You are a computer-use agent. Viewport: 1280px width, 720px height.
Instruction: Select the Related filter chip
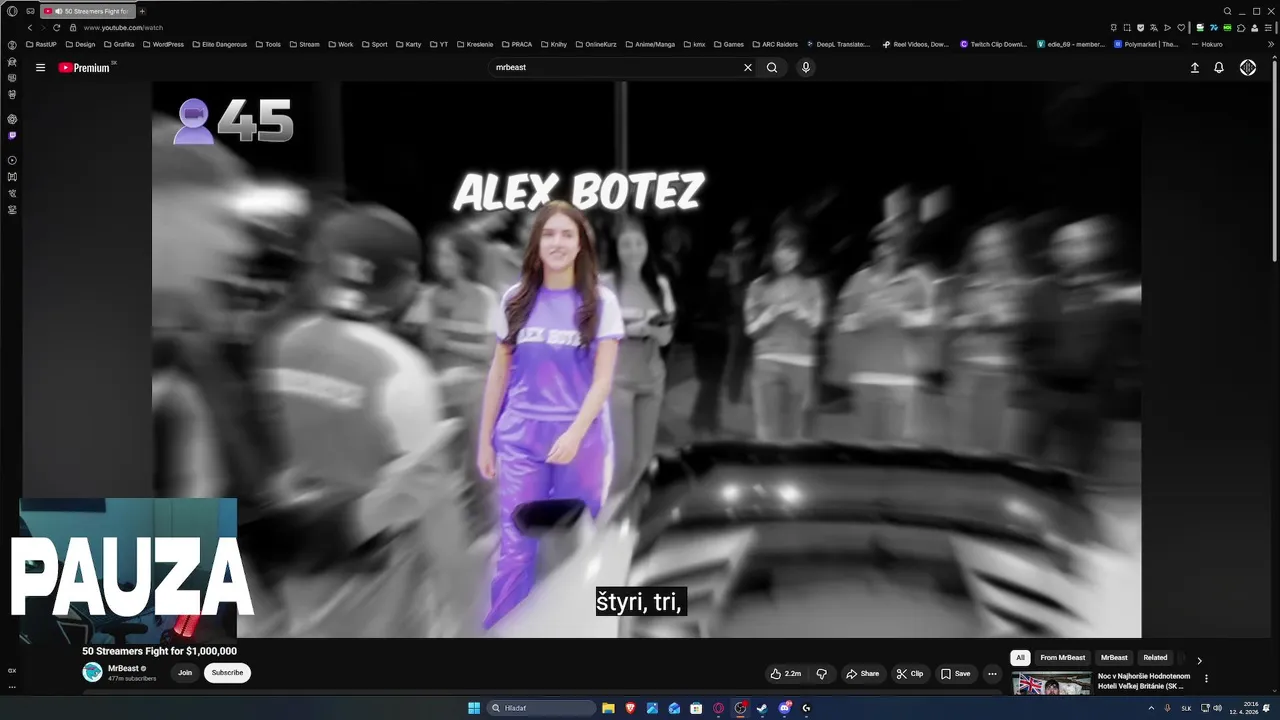1155,658
